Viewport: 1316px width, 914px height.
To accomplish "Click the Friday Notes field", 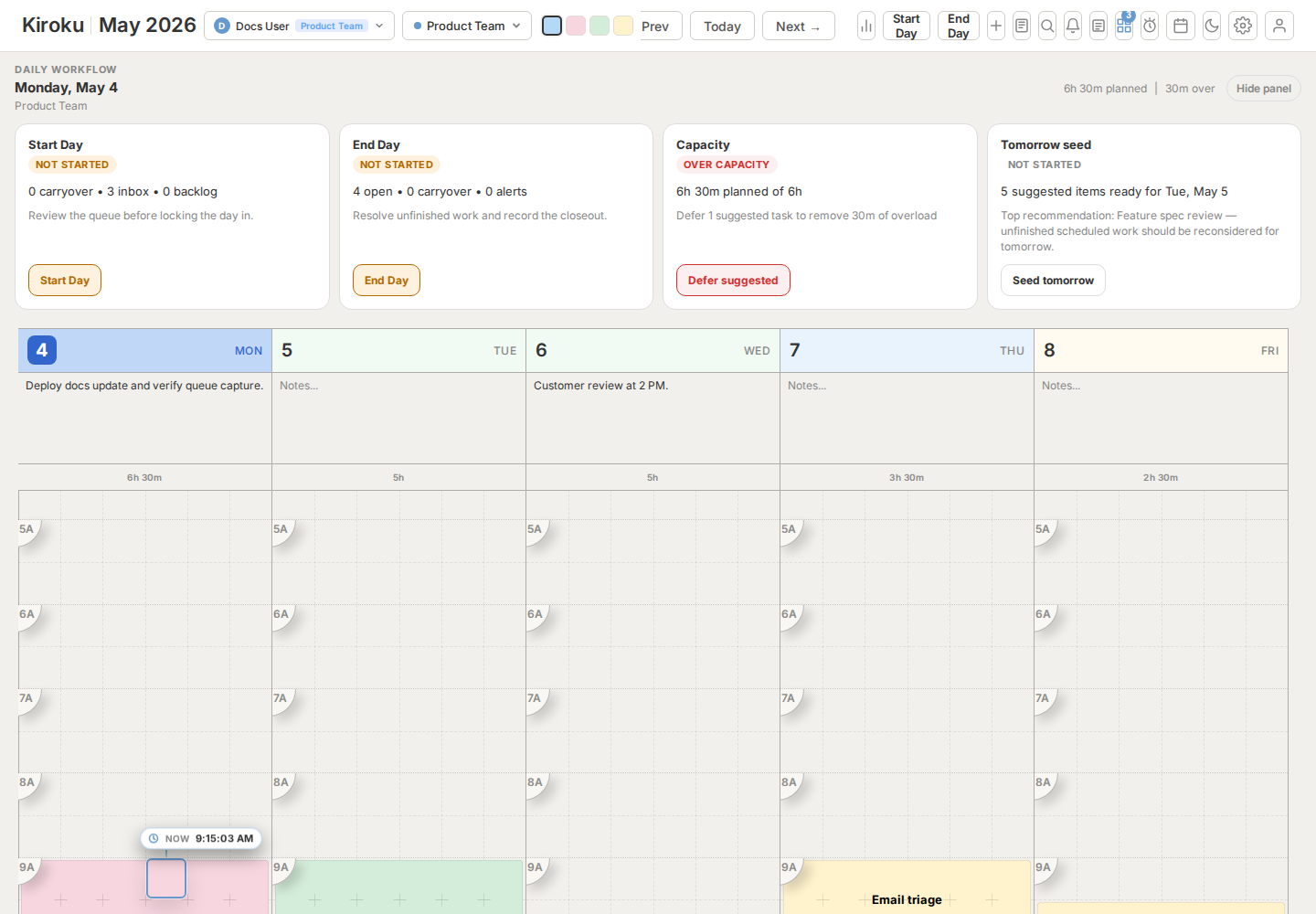I will tap(1161, 418).
